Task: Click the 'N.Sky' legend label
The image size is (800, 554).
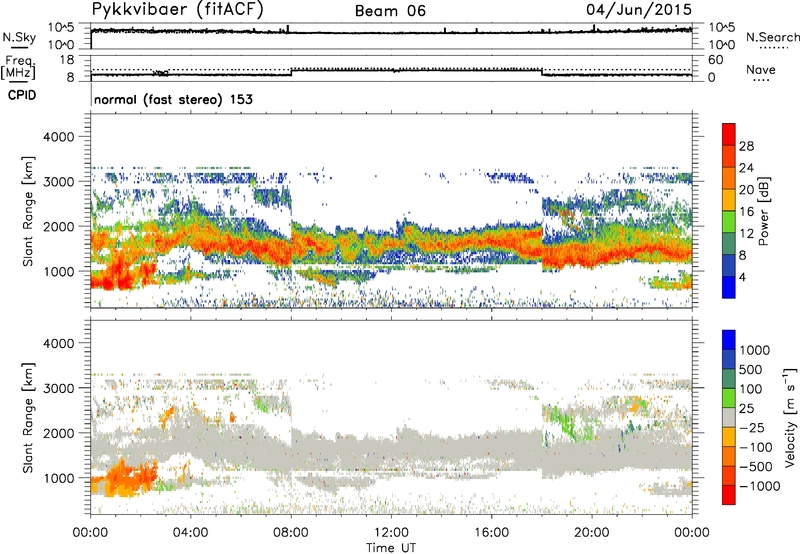Action: point(19,37)
